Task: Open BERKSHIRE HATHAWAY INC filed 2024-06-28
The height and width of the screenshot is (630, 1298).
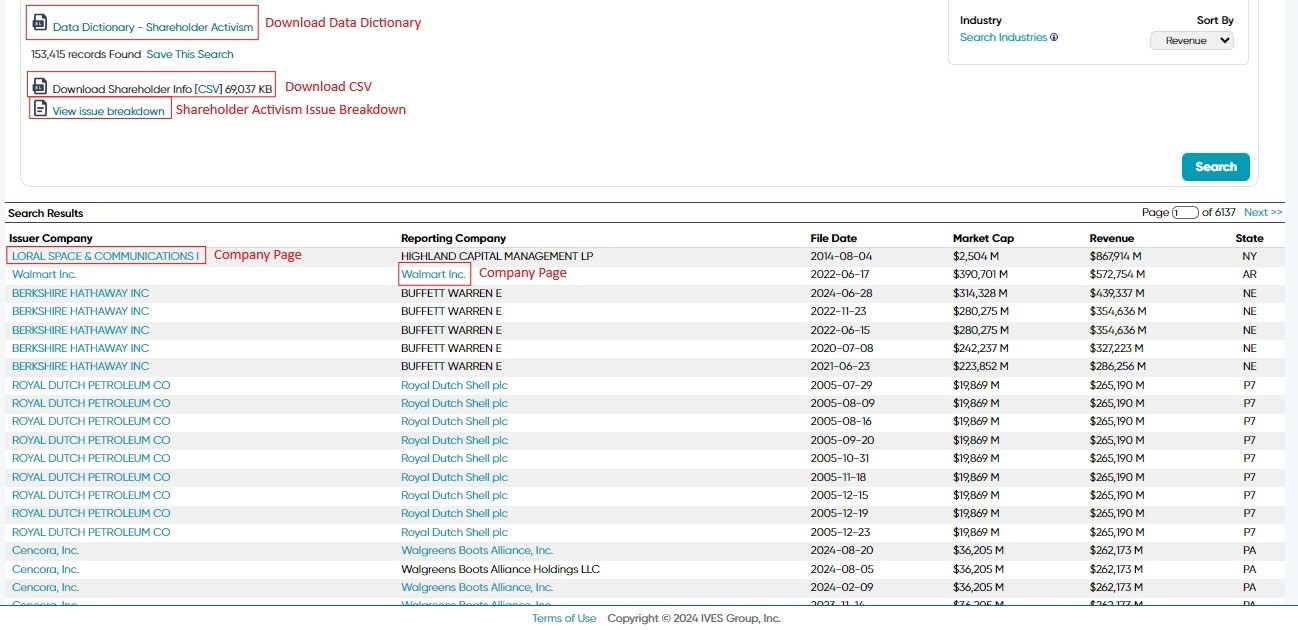Action: [x=80, y=293]
